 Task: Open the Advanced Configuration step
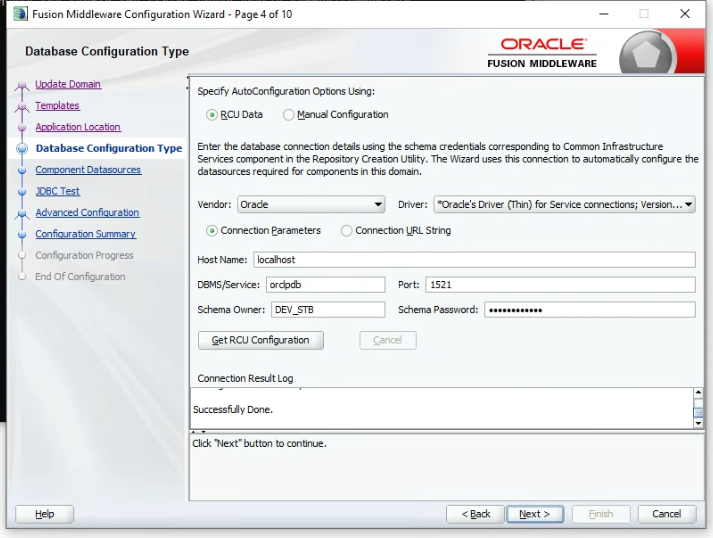pos(87,212)
